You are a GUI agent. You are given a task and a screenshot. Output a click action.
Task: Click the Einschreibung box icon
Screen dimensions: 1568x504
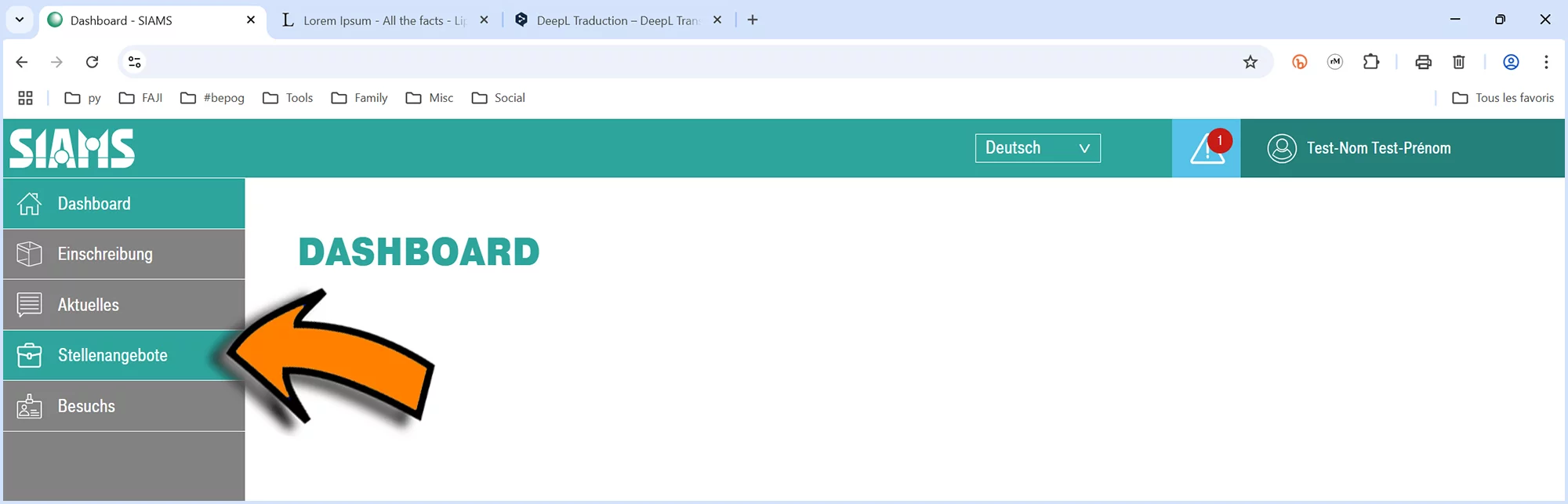pos(30,254)
